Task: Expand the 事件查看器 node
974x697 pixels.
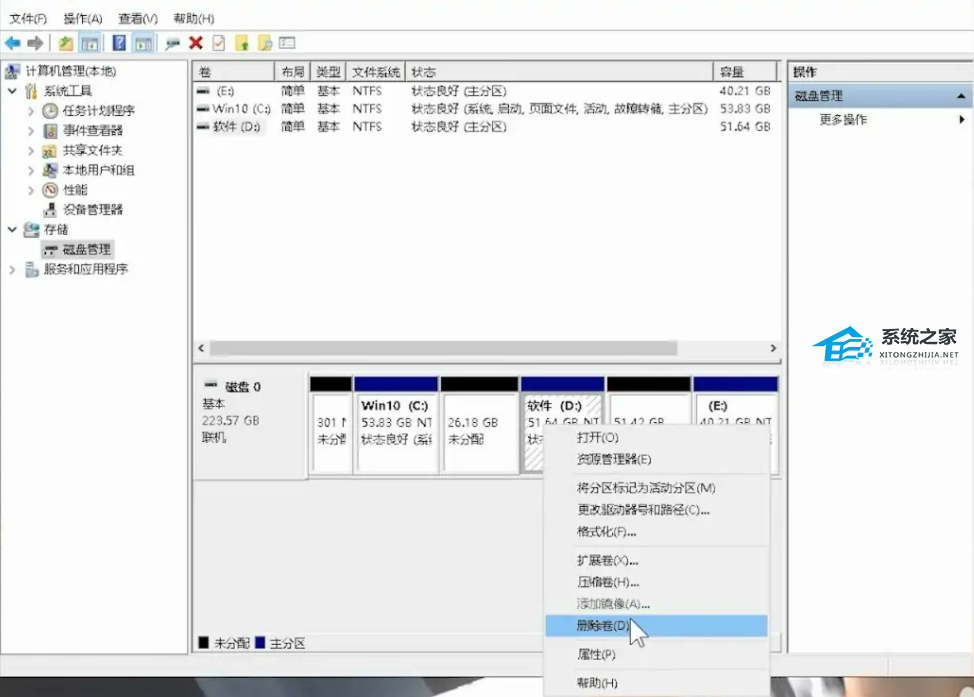Action: (x=31, y=131)
